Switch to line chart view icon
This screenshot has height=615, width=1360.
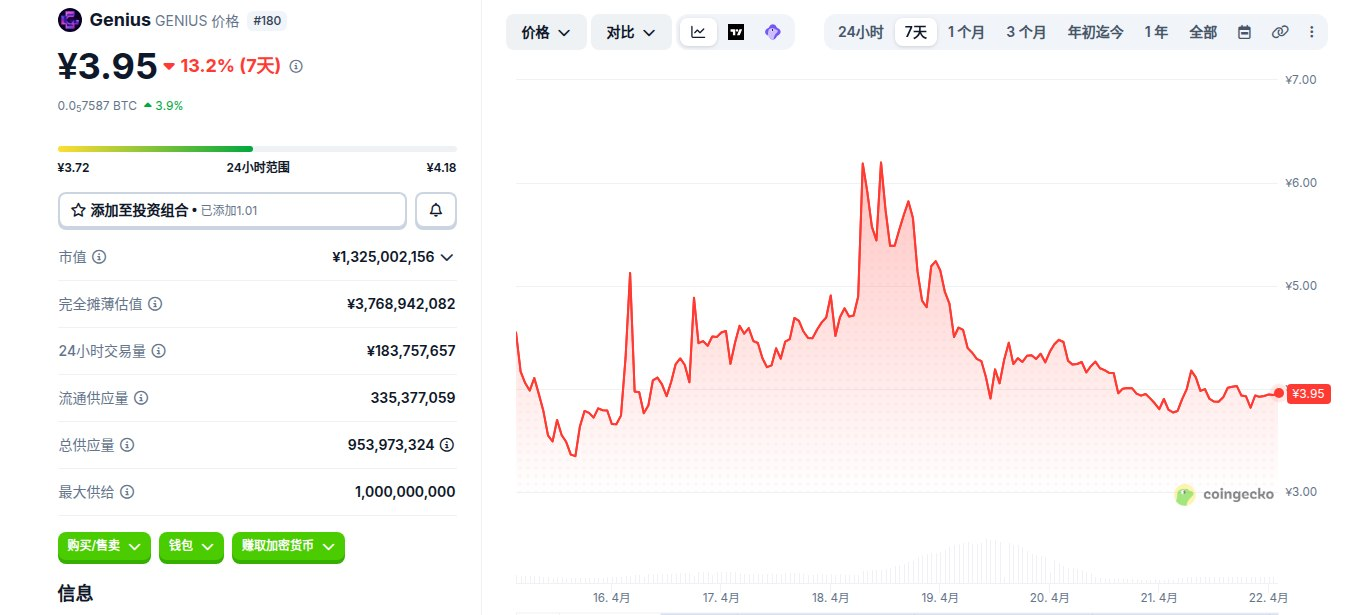pyautogui.click(x=698, y=32)
